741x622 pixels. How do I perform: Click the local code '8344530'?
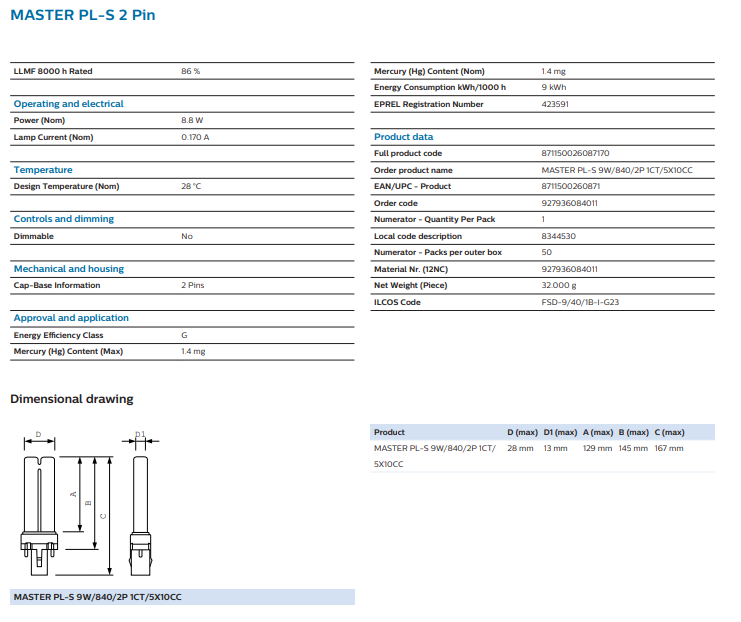(559, 236)
